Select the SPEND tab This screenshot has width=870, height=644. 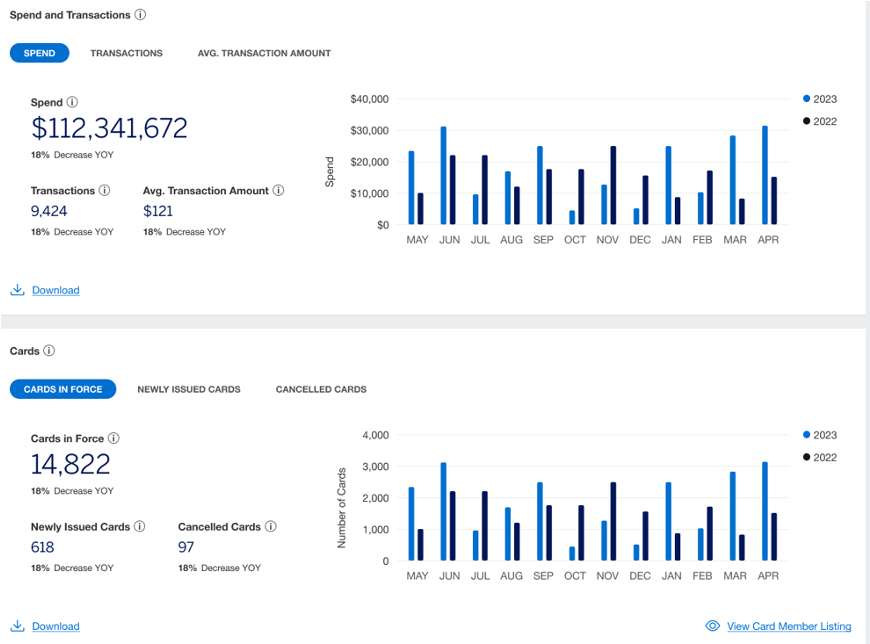[40, 53]
